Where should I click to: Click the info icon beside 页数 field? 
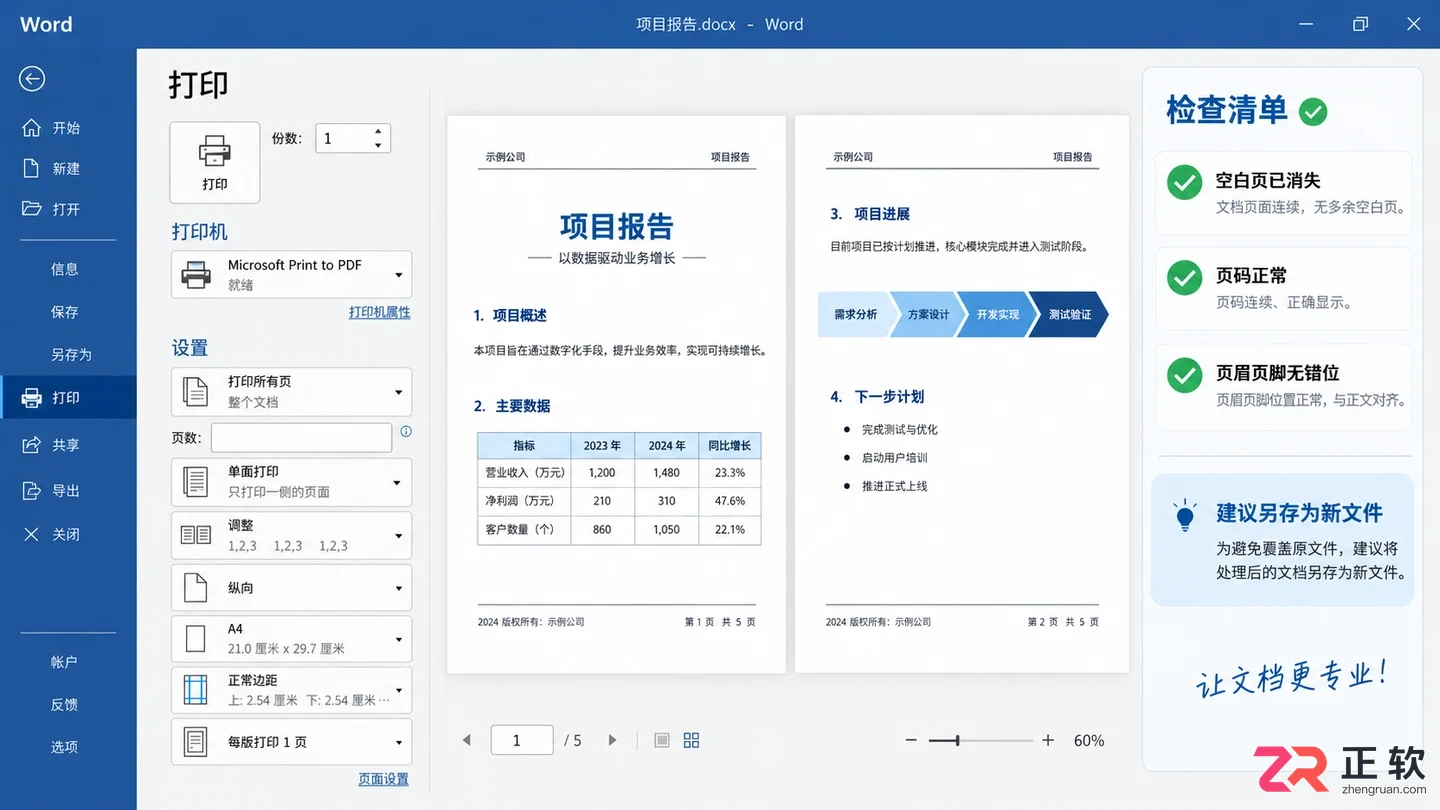pyautogui.click(x=406, y=432)
